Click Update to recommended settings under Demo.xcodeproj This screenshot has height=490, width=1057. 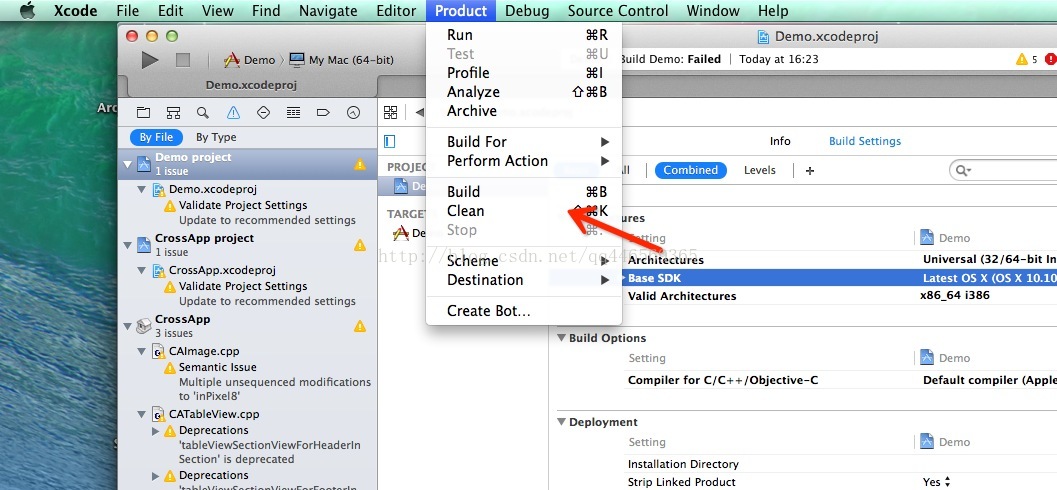[267, 220]
